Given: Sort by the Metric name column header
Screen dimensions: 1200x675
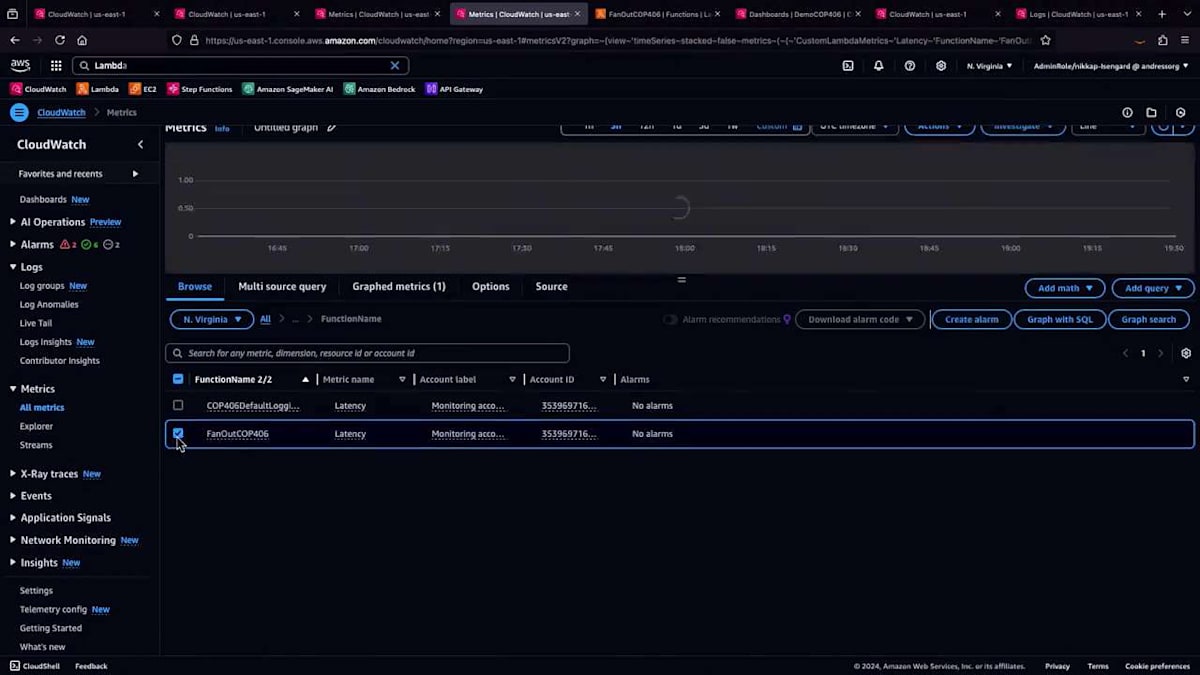Looking at the screenshot, I should pyautogui.click(x=349, y=379).
